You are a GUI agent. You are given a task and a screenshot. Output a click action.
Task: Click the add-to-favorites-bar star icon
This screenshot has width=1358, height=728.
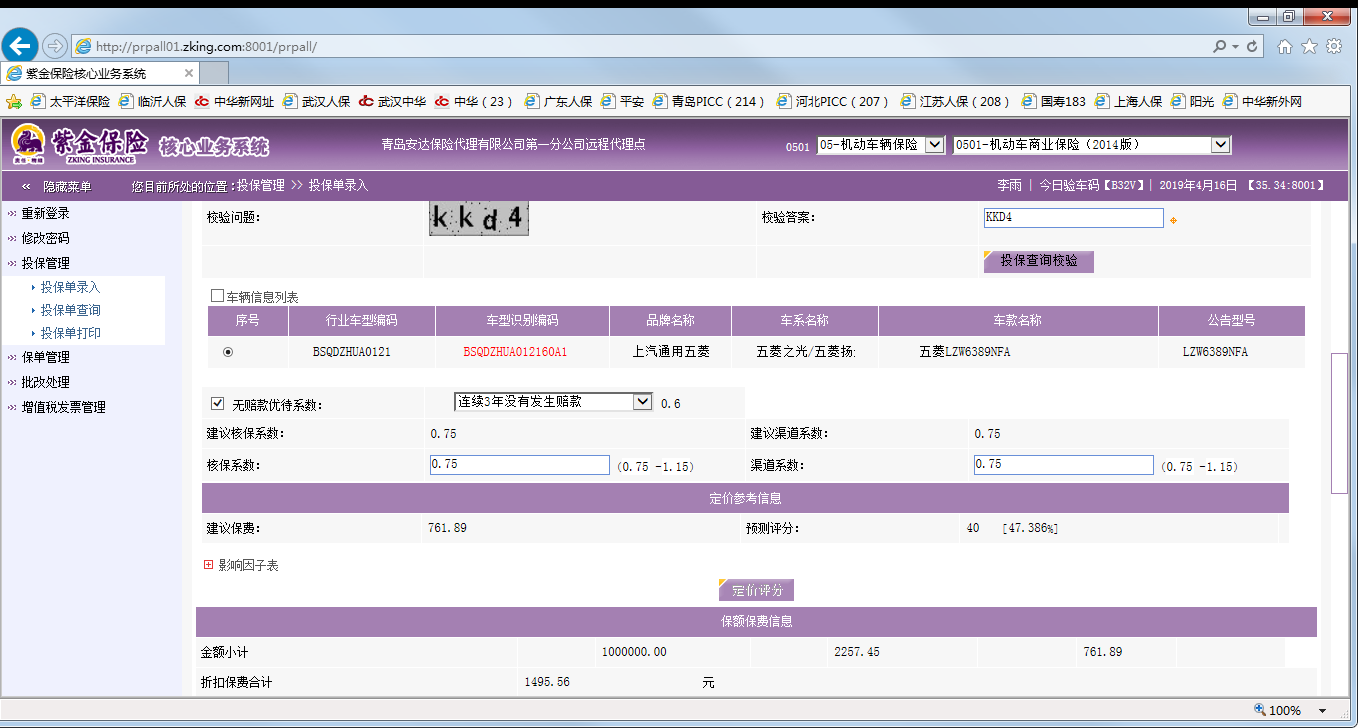(x=14, y=101)
